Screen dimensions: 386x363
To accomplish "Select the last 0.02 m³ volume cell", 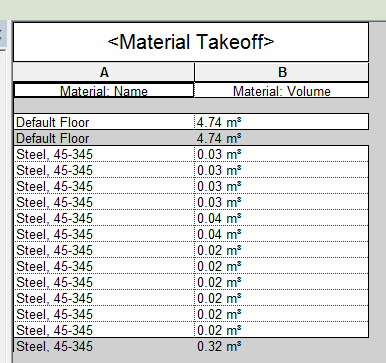I will [282, 330].
